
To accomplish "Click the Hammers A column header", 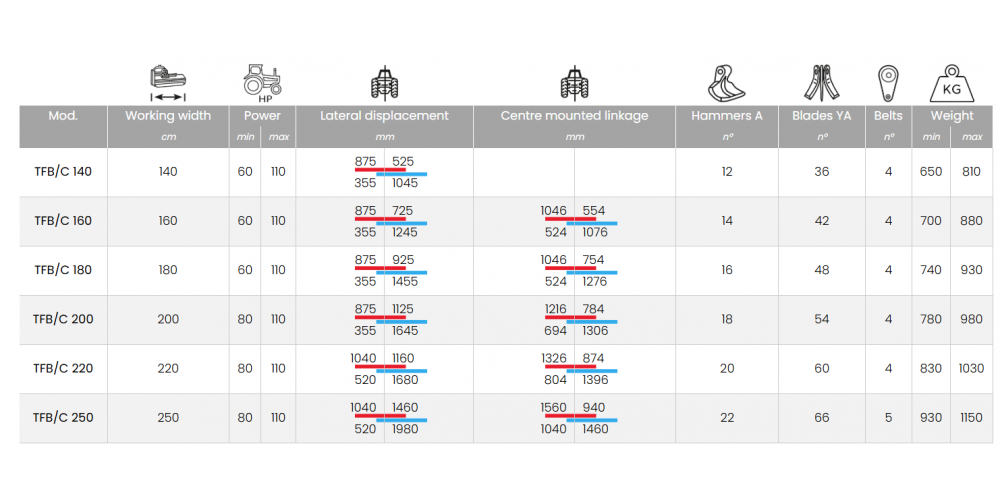I will pos(727,116).
